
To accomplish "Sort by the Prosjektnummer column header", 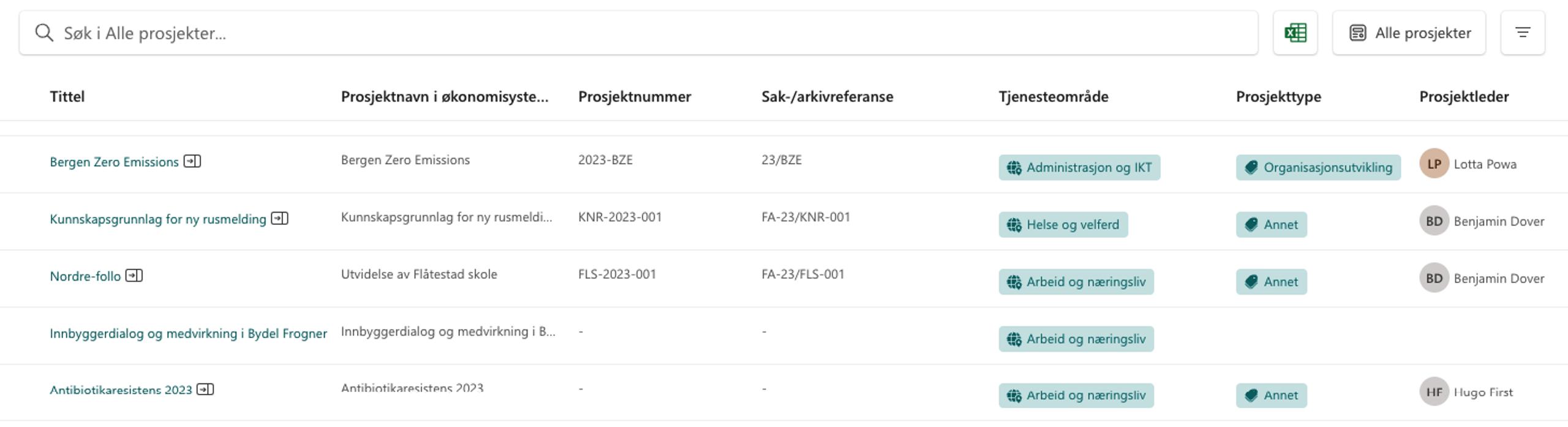I will (635, 96).
